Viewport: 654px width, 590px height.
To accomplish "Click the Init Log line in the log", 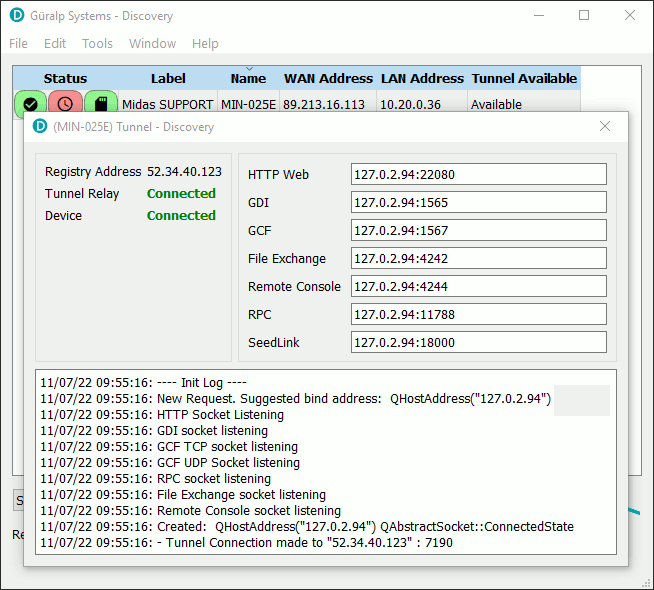I will (x=143, y=382).
